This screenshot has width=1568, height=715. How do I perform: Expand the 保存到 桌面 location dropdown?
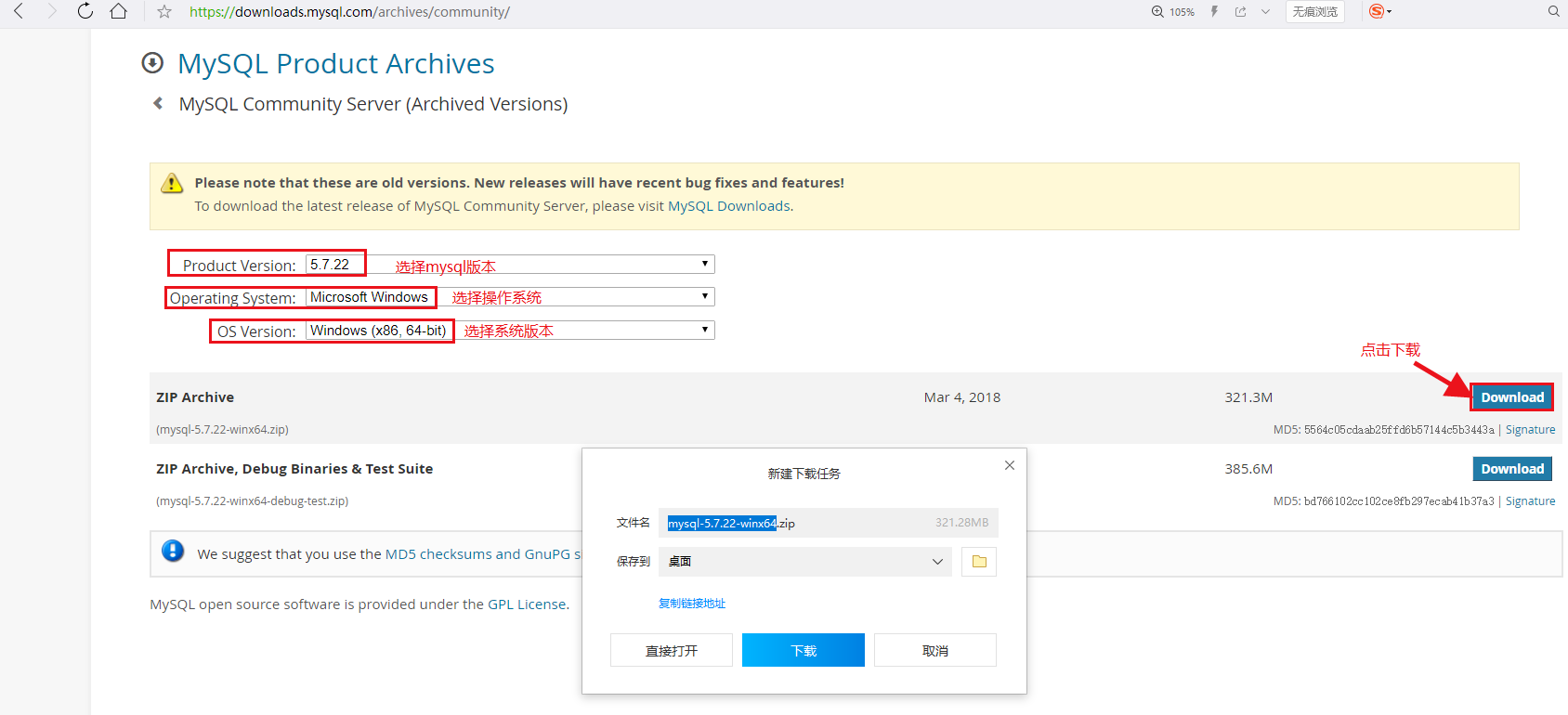point(804,562)
